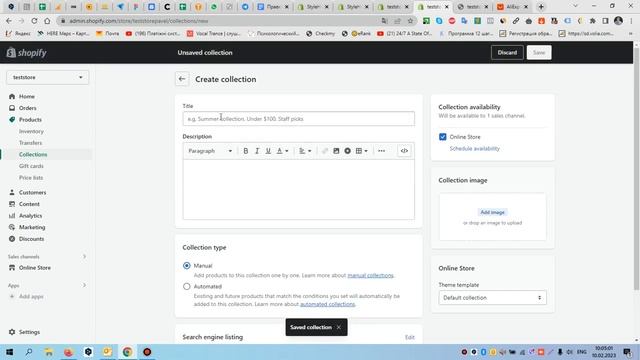
Task: Open more formatting options ellipsis
Action: [381, 151]
